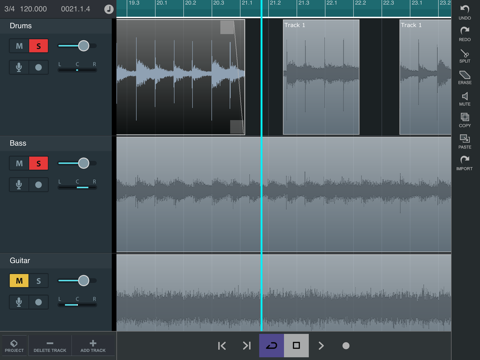Screen dimensions: 480x360
Task: Click the Undo icon
Action: pyautogui.click(x=465, y=12)
